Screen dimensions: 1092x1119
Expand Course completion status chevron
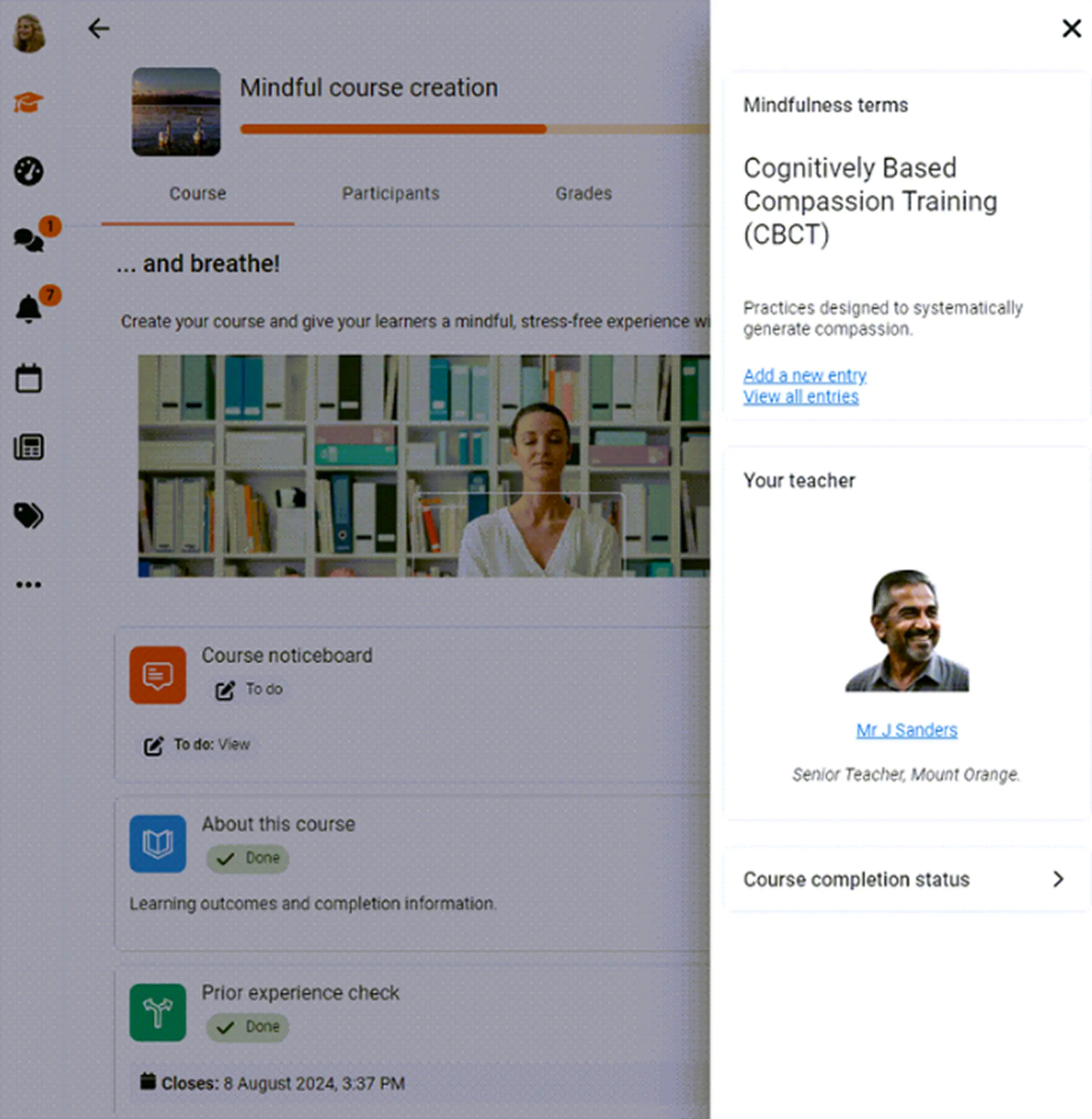[1058, 879]
